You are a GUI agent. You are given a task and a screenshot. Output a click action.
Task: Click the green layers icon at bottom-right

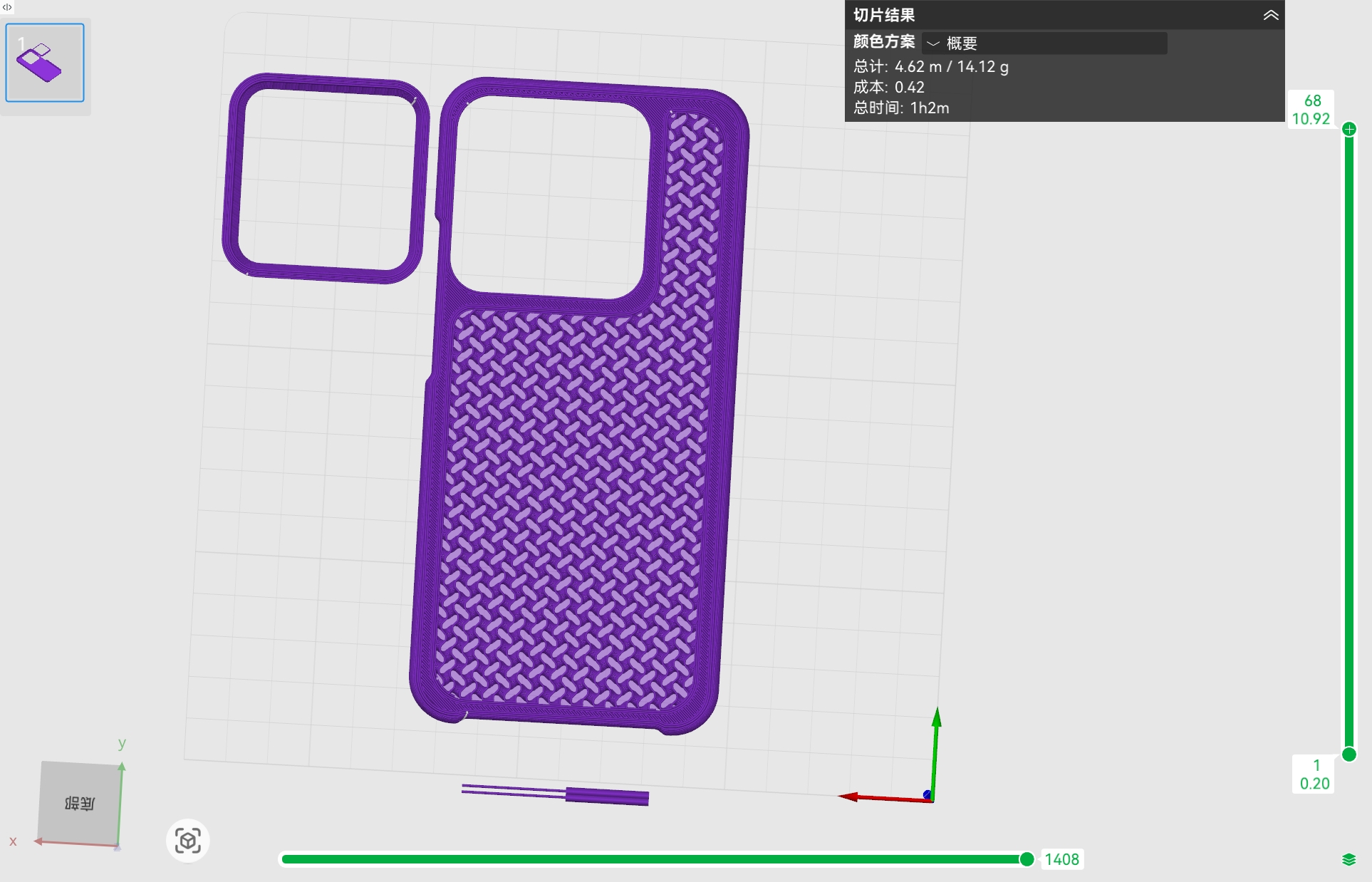point(1349,859)
